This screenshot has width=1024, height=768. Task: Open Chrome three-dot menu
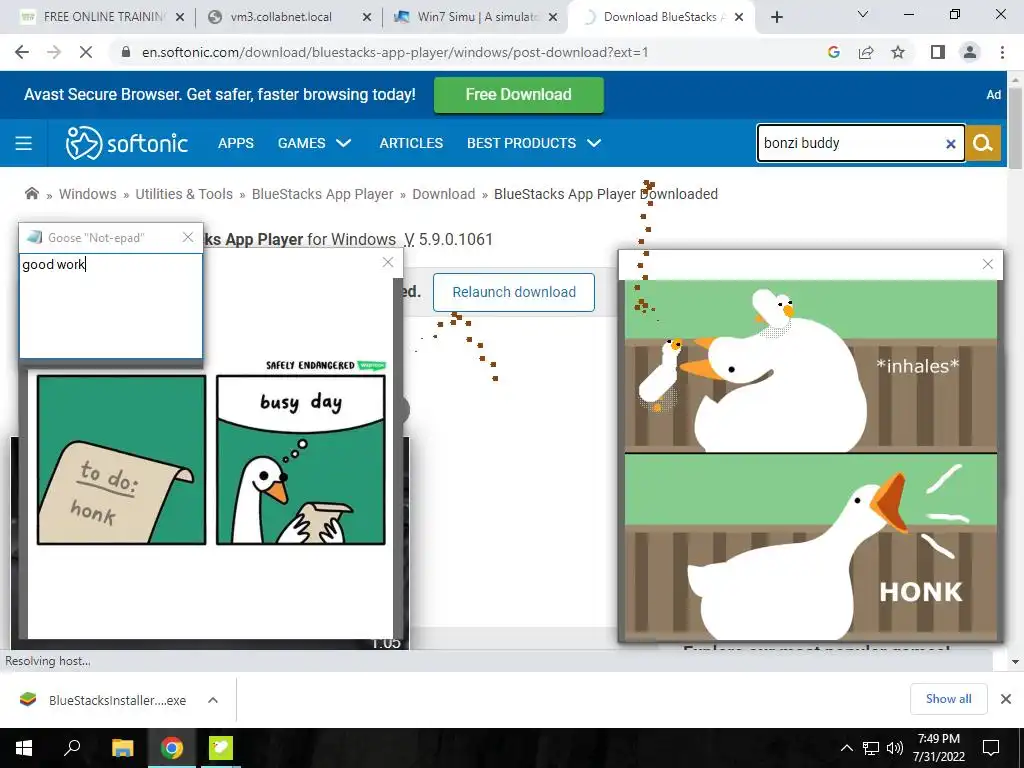[x=1002, y=52]
